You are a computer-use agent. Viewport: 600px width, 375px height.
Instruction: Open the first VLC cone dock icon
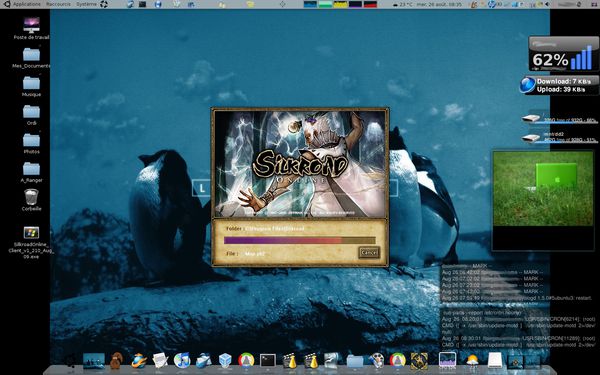[x=290, y=360]
